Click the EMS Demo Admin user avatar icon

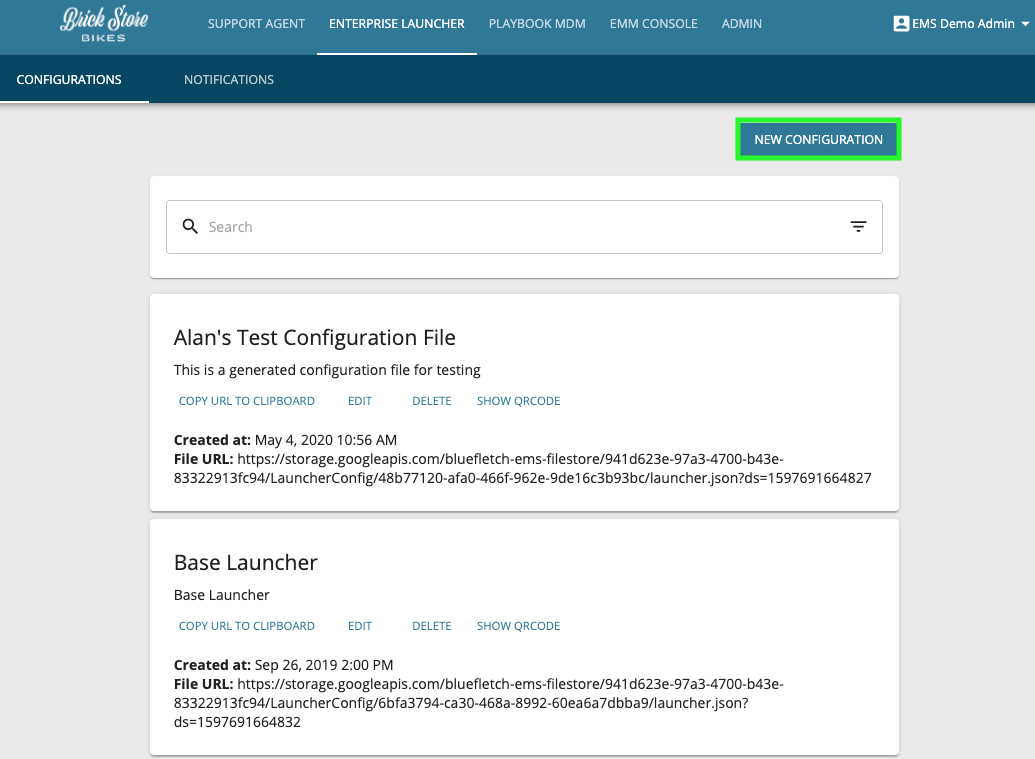point(901,24)
